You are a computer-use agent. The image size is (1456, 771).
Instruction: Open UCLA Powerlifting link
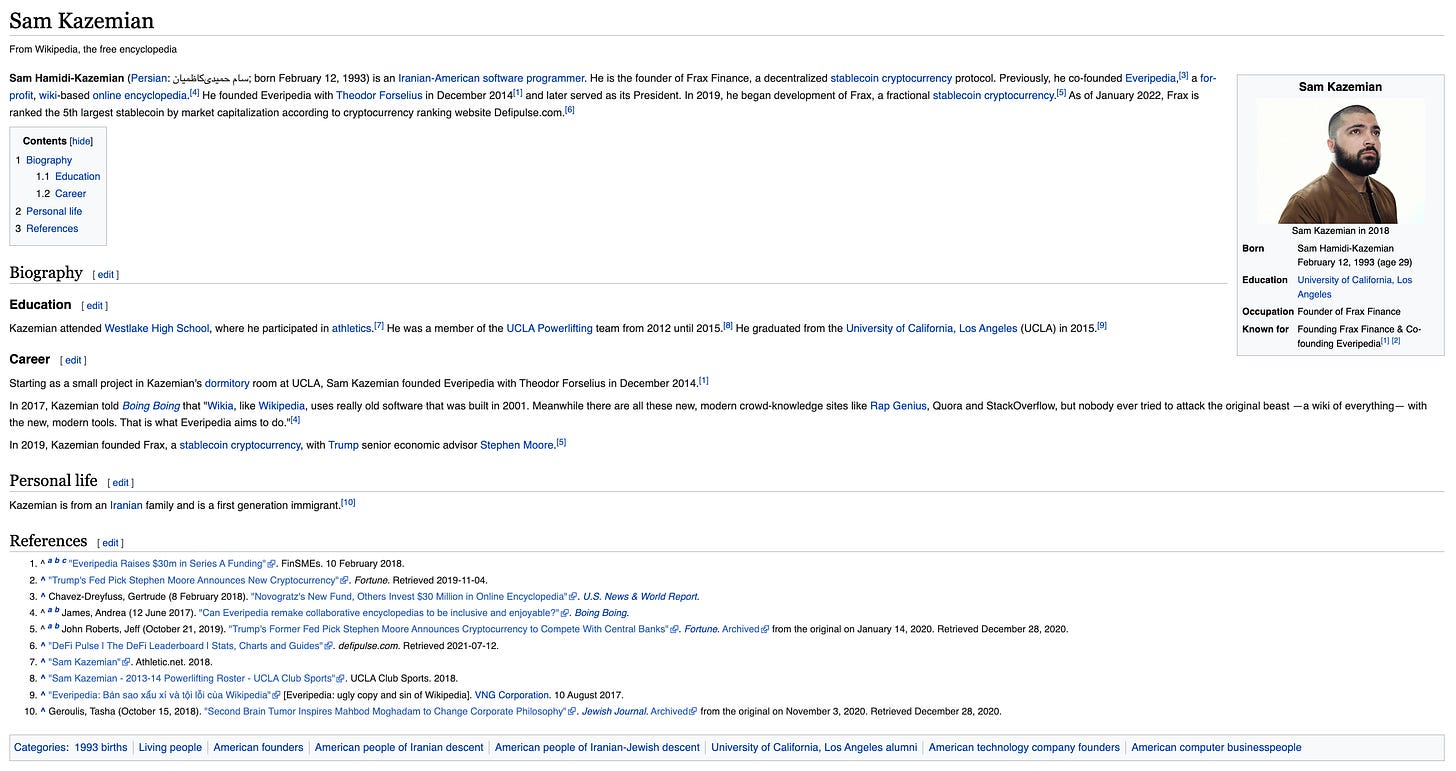pos(549,328)
